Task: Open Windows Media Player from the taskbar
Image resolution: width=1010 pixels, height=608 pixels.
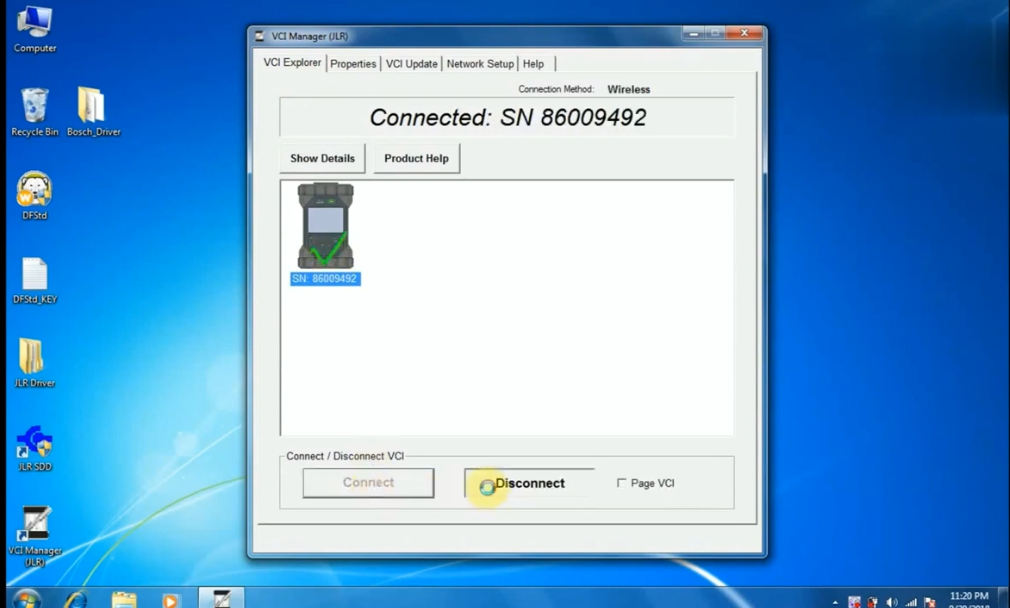Action: point(170,600)
